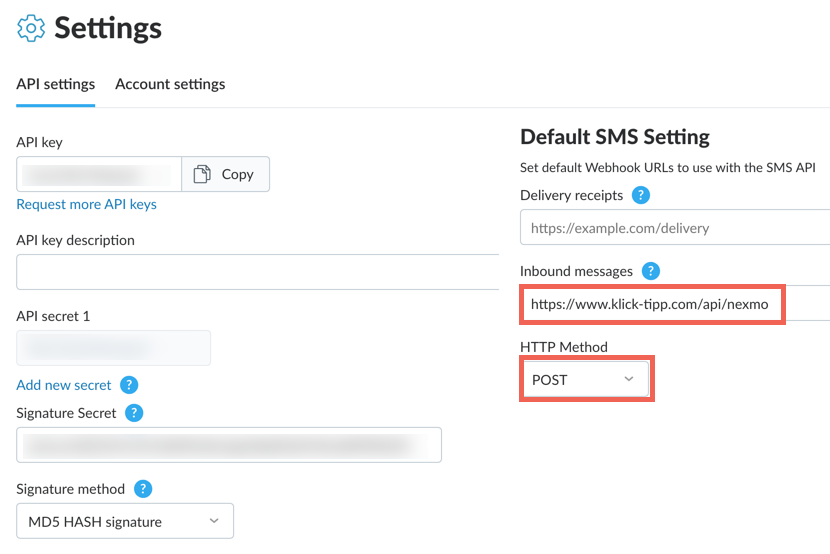Expand the HTTP Method POST dropdown
The height and width of the screenshot is (554, 830).
(x=585, y=379)
